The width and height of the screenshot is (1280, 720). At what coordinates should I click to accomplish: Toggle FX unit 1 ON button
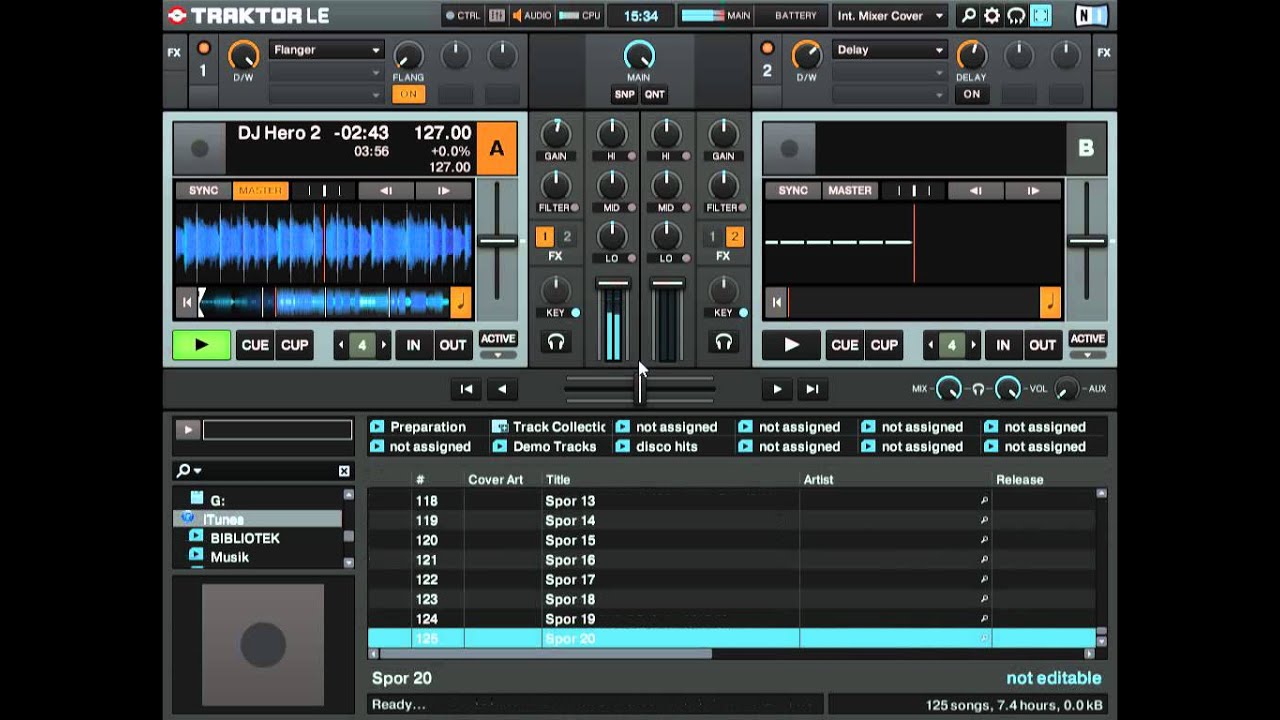tap(408, 94)
